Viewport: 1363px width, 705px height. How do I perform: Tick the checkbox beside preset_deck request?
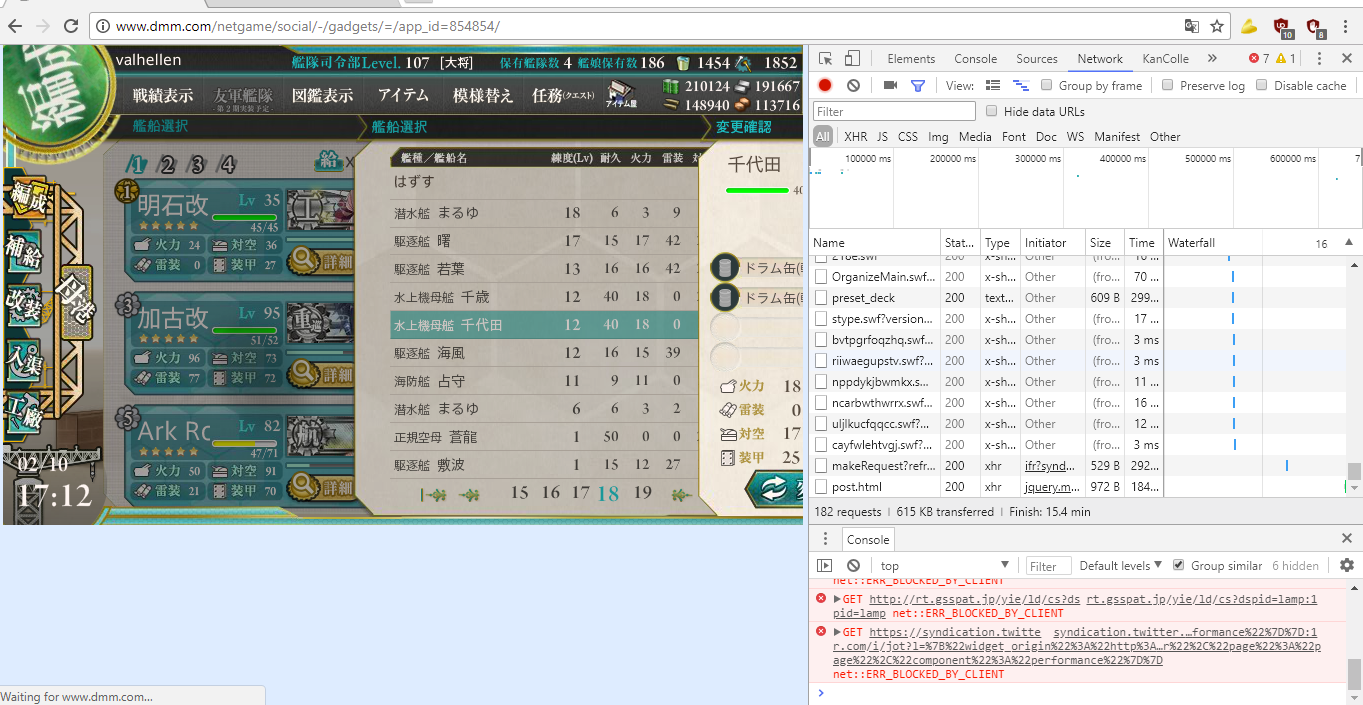pyautogui.click(x=821, y=298)
